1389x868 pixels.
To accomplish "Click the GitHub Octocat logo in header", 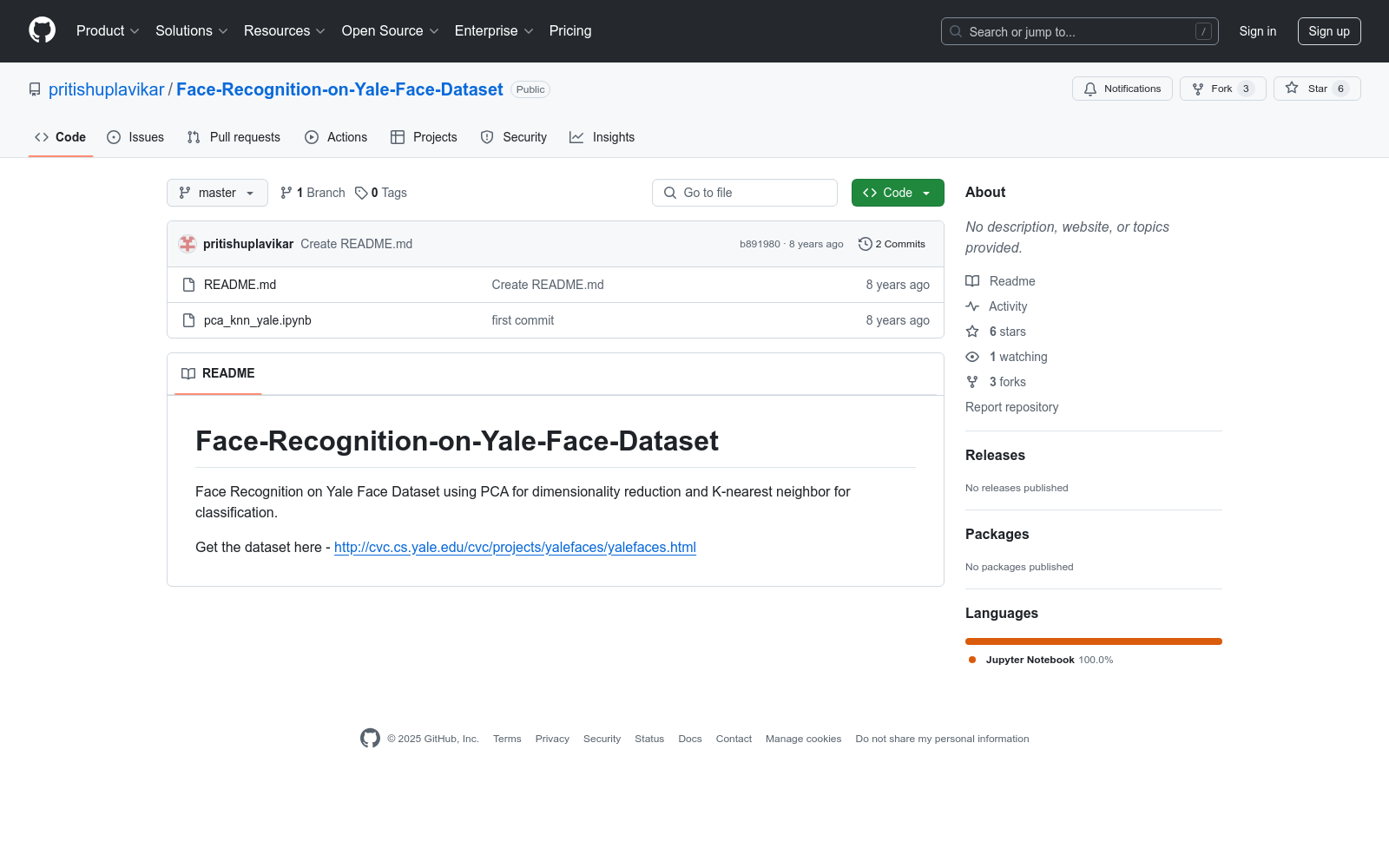I will pyautogui.click(x=42, y=30).
